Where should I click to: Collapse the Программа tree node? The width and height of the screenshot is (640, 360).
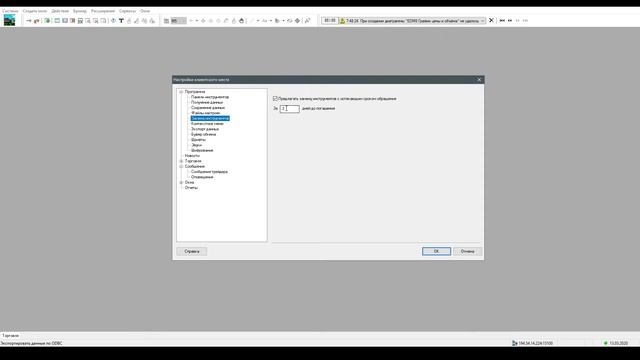181,92
